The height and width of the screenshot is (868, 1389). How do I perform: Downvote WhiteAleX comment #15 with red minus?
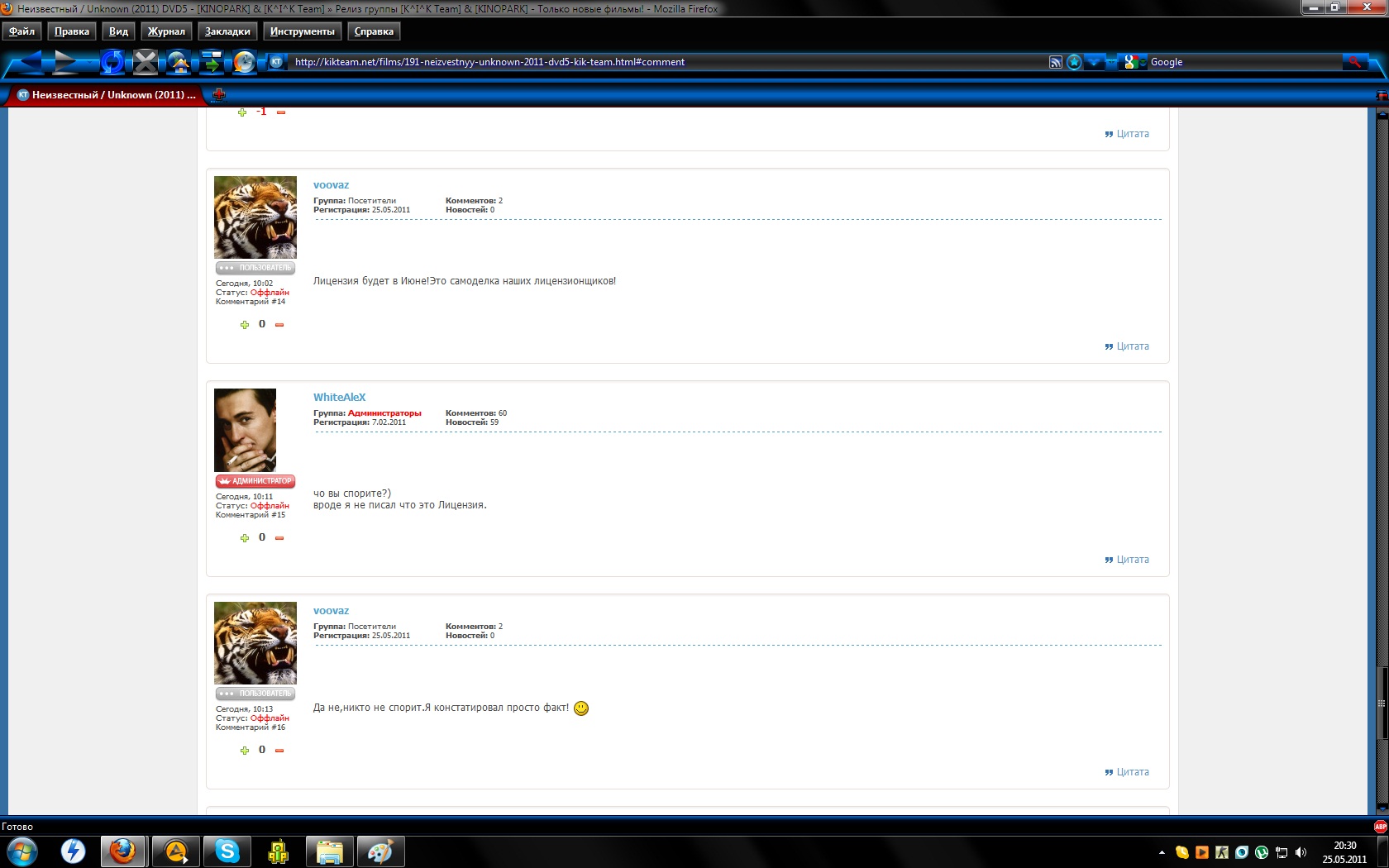pos(279,538)
